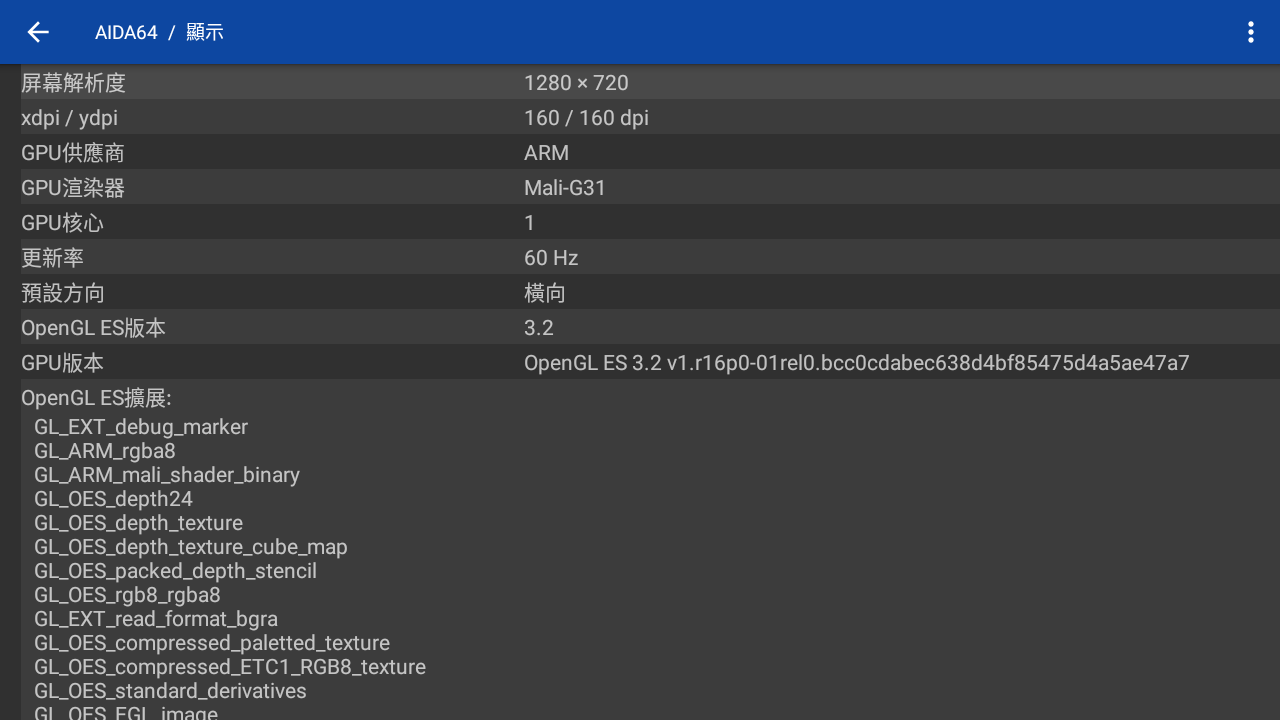Click the GL_OES_packed_depth_stencil entry
The image size is (1280, 720).
(175, 571)
